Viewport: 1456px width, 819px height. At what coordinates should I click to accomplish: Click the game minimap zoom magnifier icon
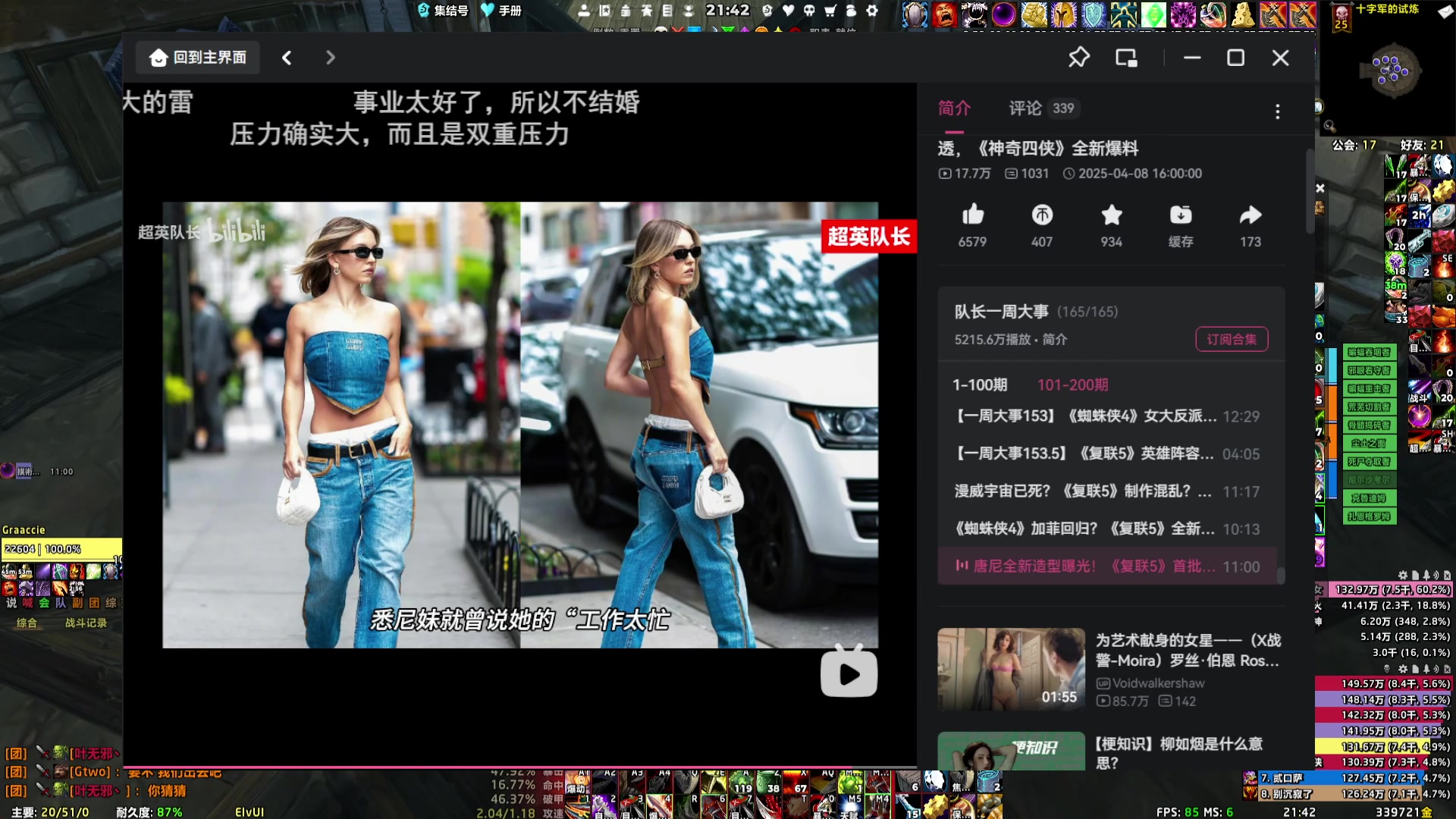(1329, 126)
